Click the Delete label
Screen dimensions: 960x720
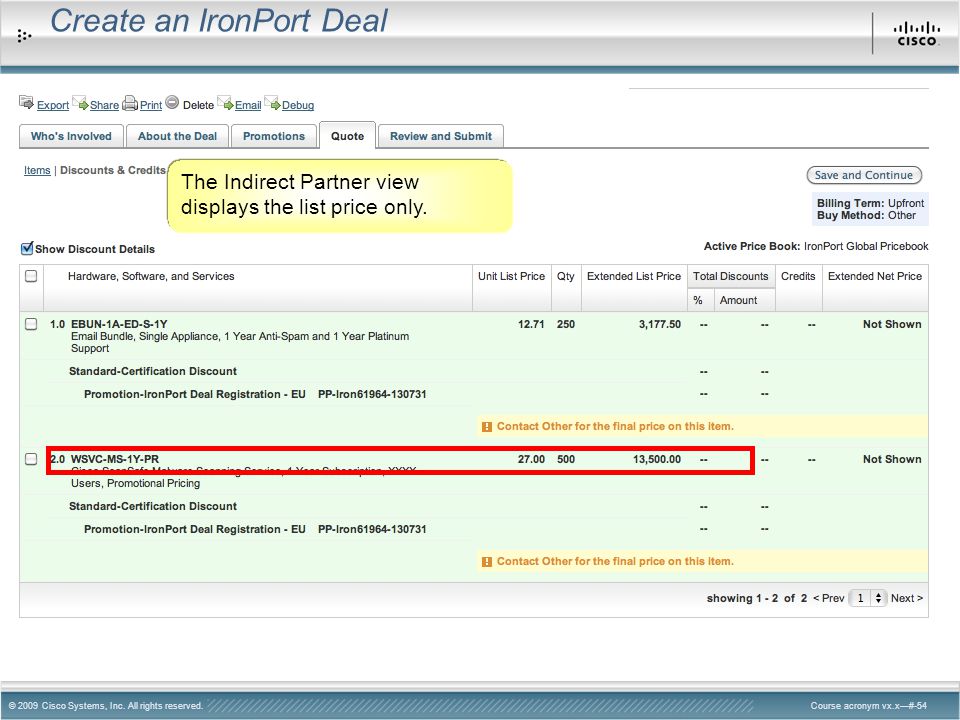click(x=198, y=105)
